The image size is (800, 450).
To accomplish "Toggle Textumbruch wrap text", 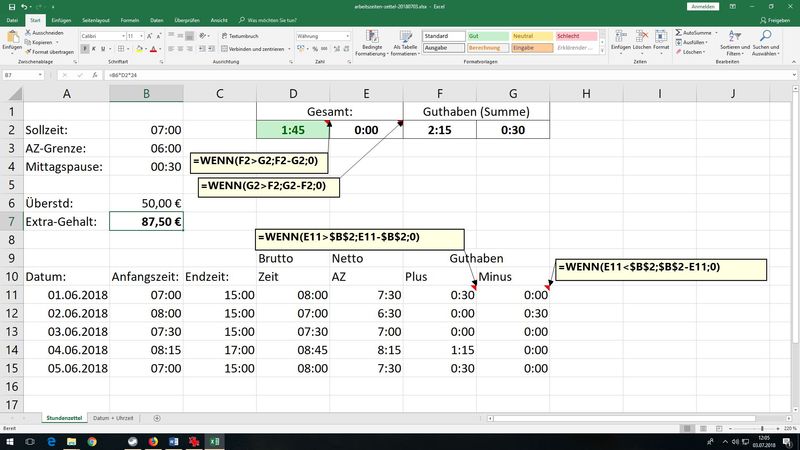I will pyautogui.click(x=243, y=35).
